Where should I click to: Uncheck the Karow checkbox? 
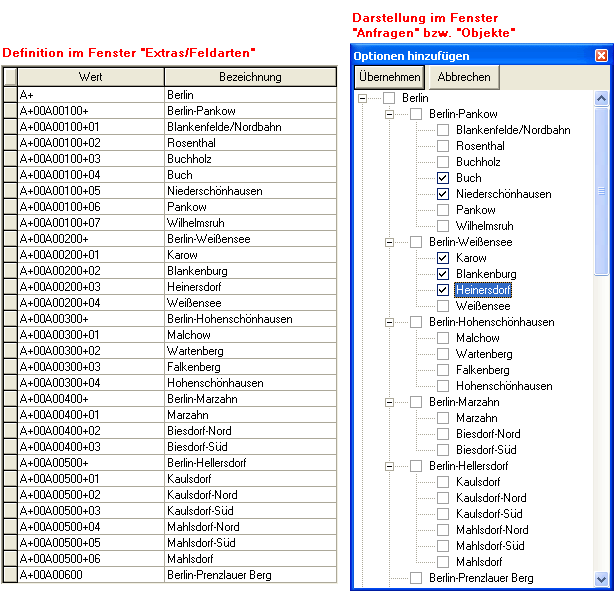443,258
